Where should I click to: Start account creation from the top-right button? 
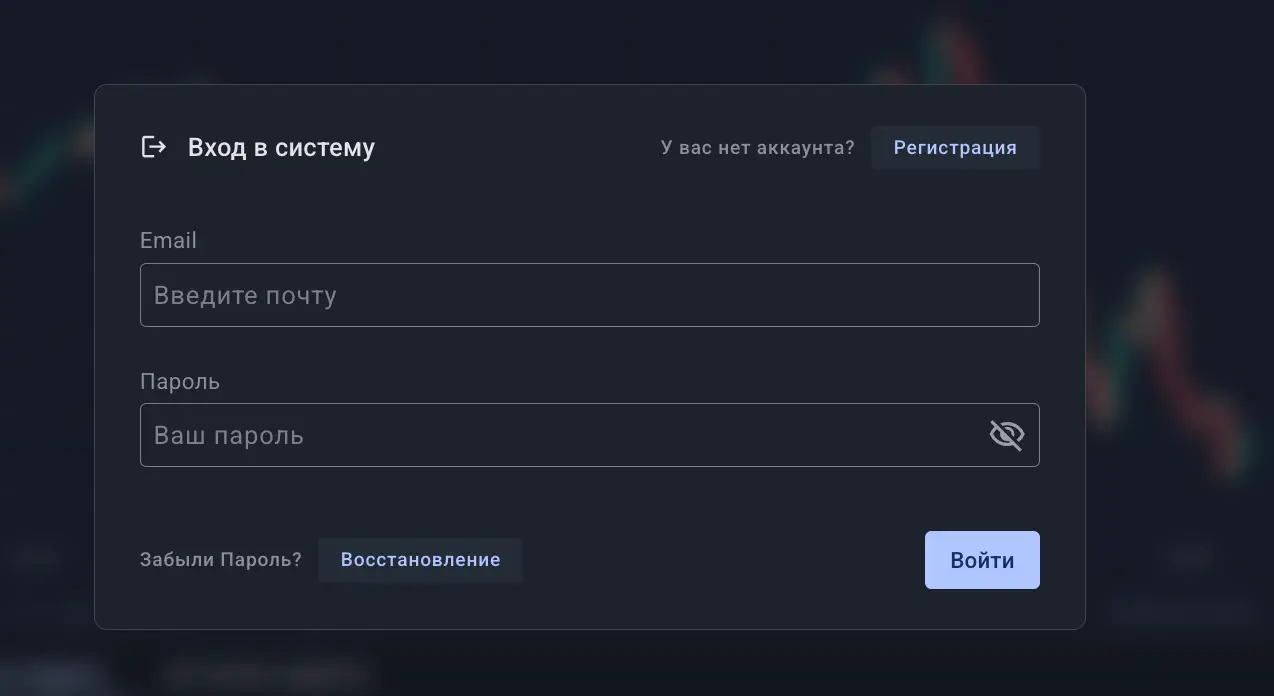[x=954, y=147]
